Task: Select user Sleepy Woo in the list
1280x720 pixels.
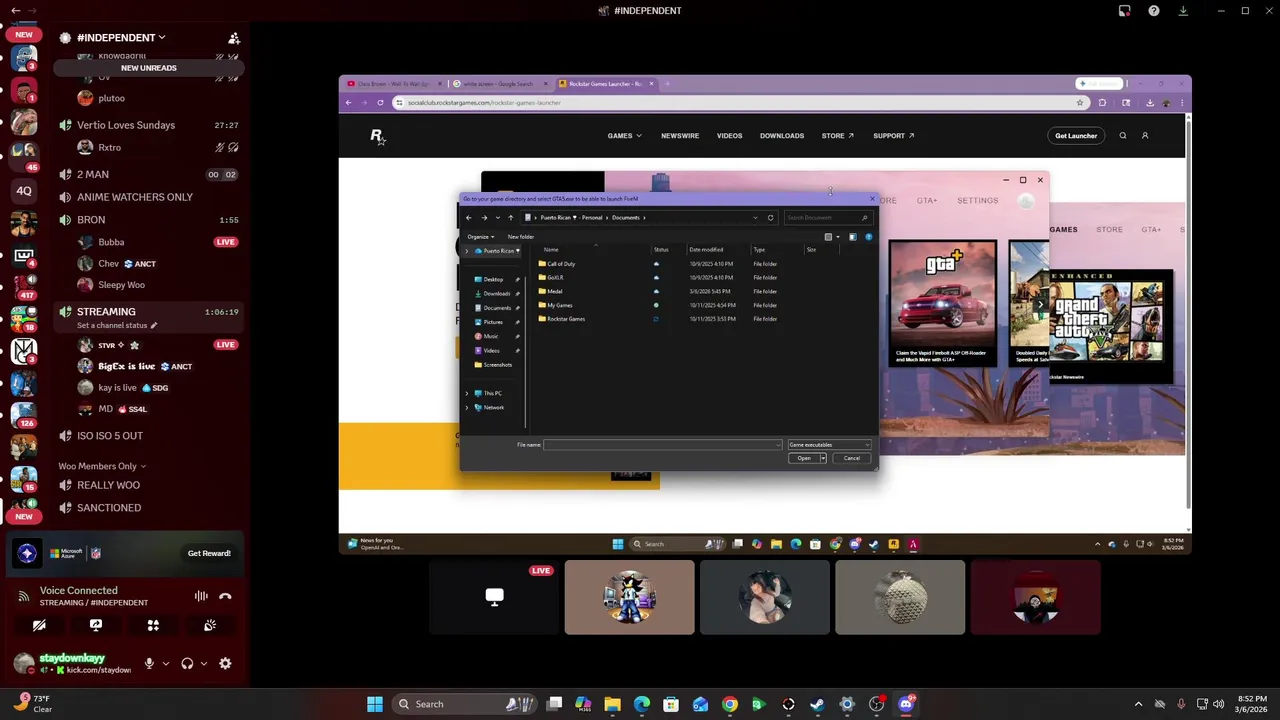Action: [x=121, y=285]
